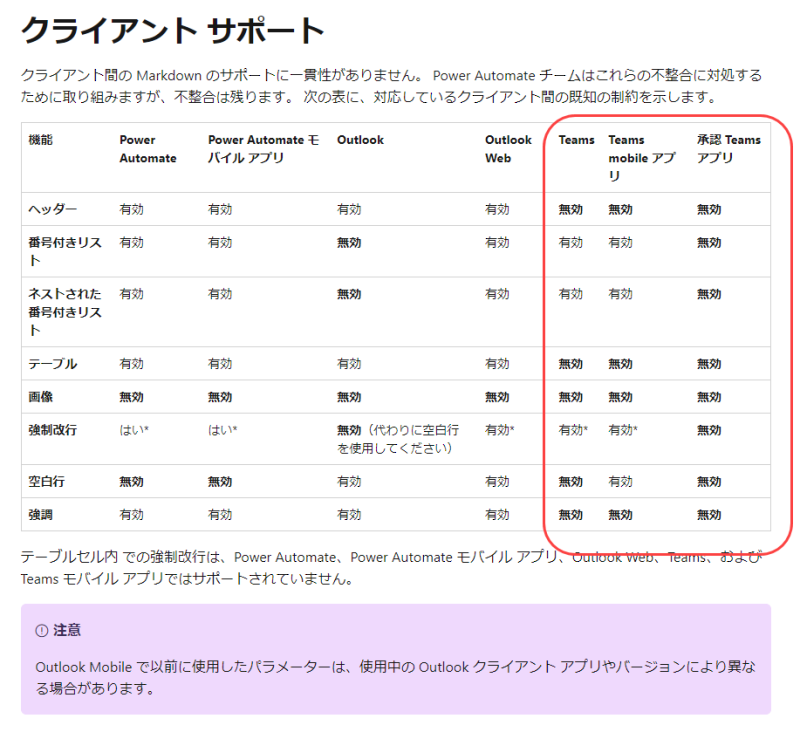This screenshot has height=739, width=800.
Task: Click the Outlook Mobile note paragraph
Action: 395,678
